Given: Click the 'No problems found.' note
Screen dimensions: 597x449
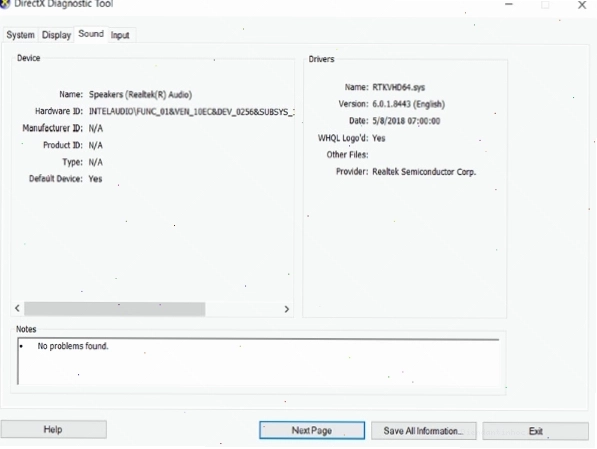Looking at the screenshot, I should pos(73,346).
